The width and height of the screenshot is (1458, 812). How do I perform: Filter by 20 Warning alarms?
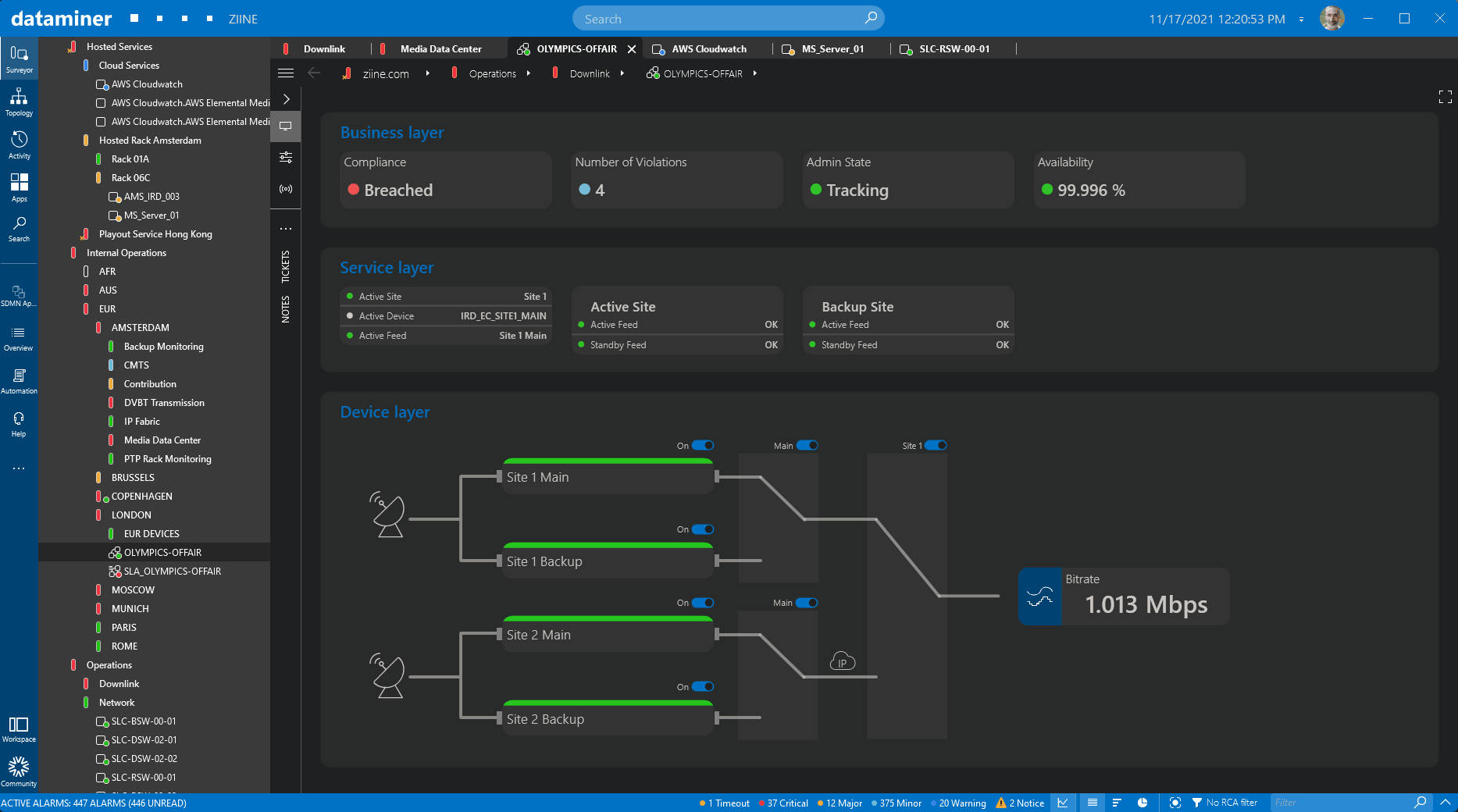point(958,803)
